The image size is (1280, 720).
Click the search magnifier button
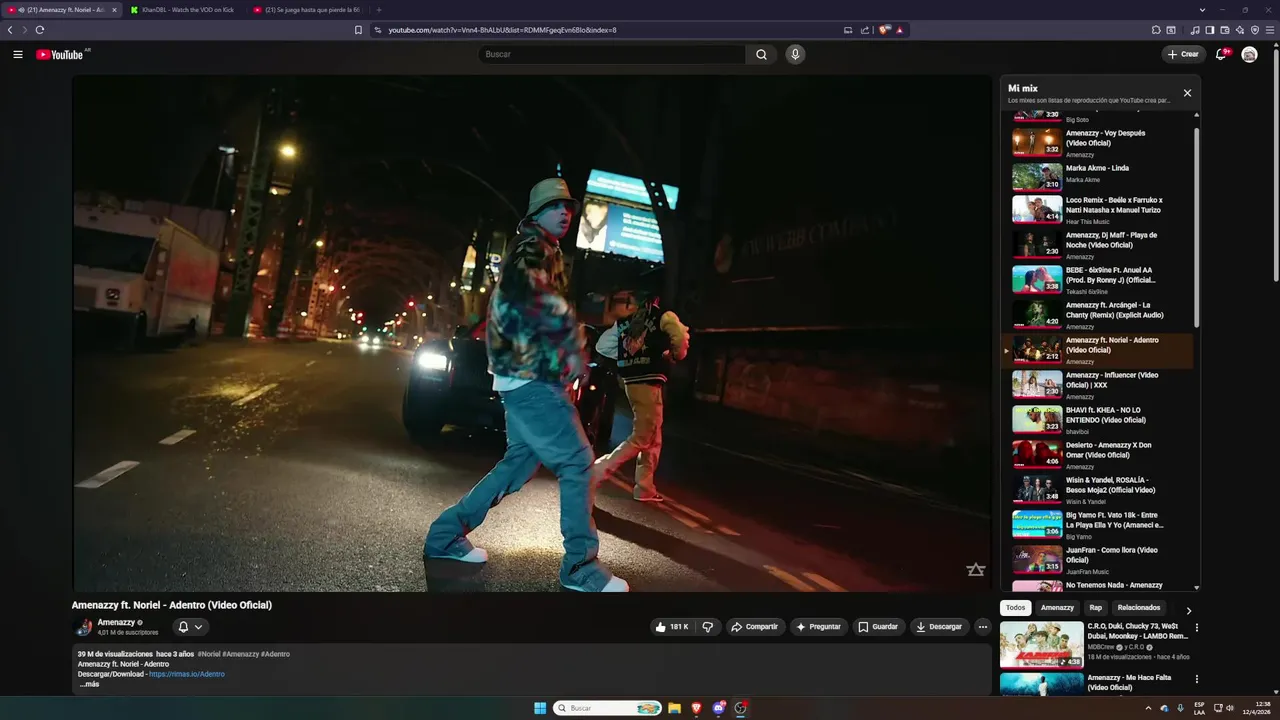tap(761, 54)
